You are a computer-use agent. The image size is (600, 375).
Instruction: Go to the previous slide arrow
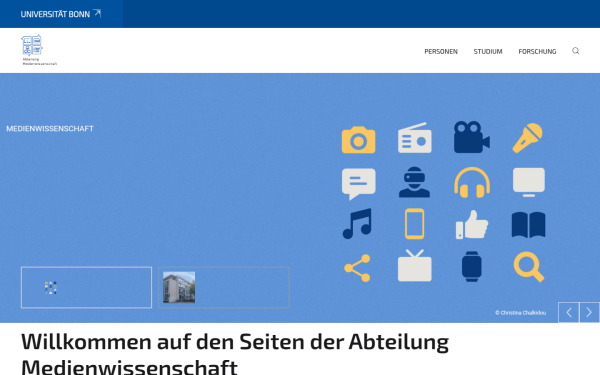[x=569, y=312]
